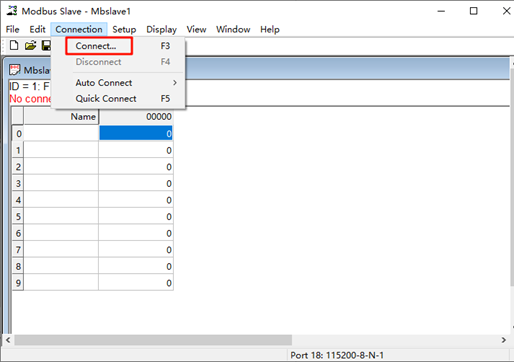Select the value cell in row 7

tap(136, 250)
